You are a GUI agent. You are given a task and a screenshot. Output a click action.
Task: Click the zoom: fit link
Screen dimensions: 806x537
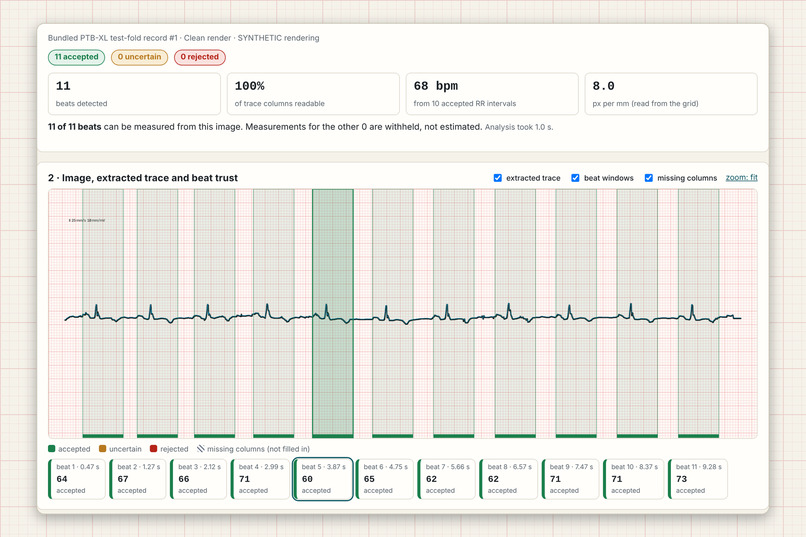coord(741,177)
